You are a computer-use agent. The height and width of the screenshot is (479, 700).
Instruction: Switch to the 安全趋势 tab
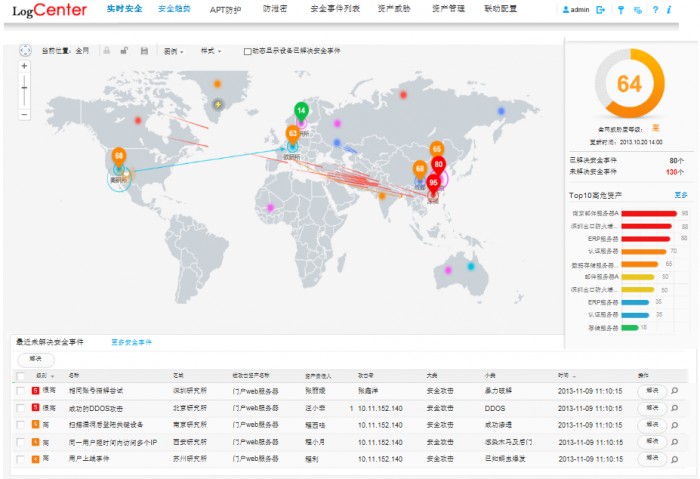click(x=175, y=8)
